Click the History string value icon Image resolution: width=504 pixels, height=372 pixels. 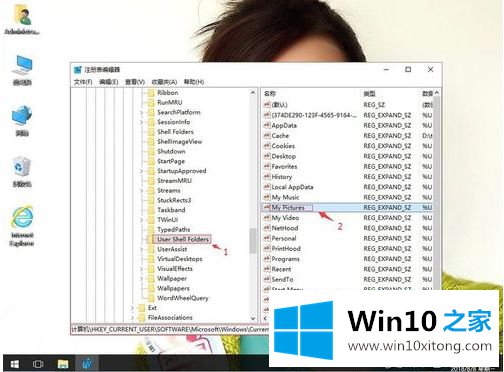[x=267, y=177]
